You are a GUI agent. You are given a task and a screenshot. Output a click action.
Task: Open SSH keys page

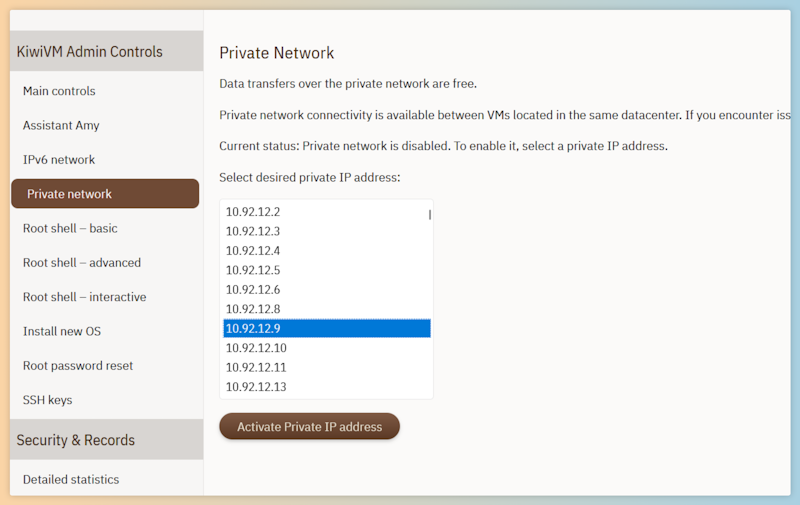47,400
